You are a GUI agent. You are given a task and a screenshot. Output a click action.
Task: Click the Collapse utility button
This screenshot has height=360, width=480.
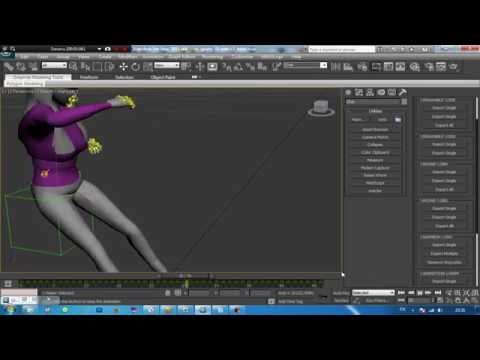tap(375, 145)
